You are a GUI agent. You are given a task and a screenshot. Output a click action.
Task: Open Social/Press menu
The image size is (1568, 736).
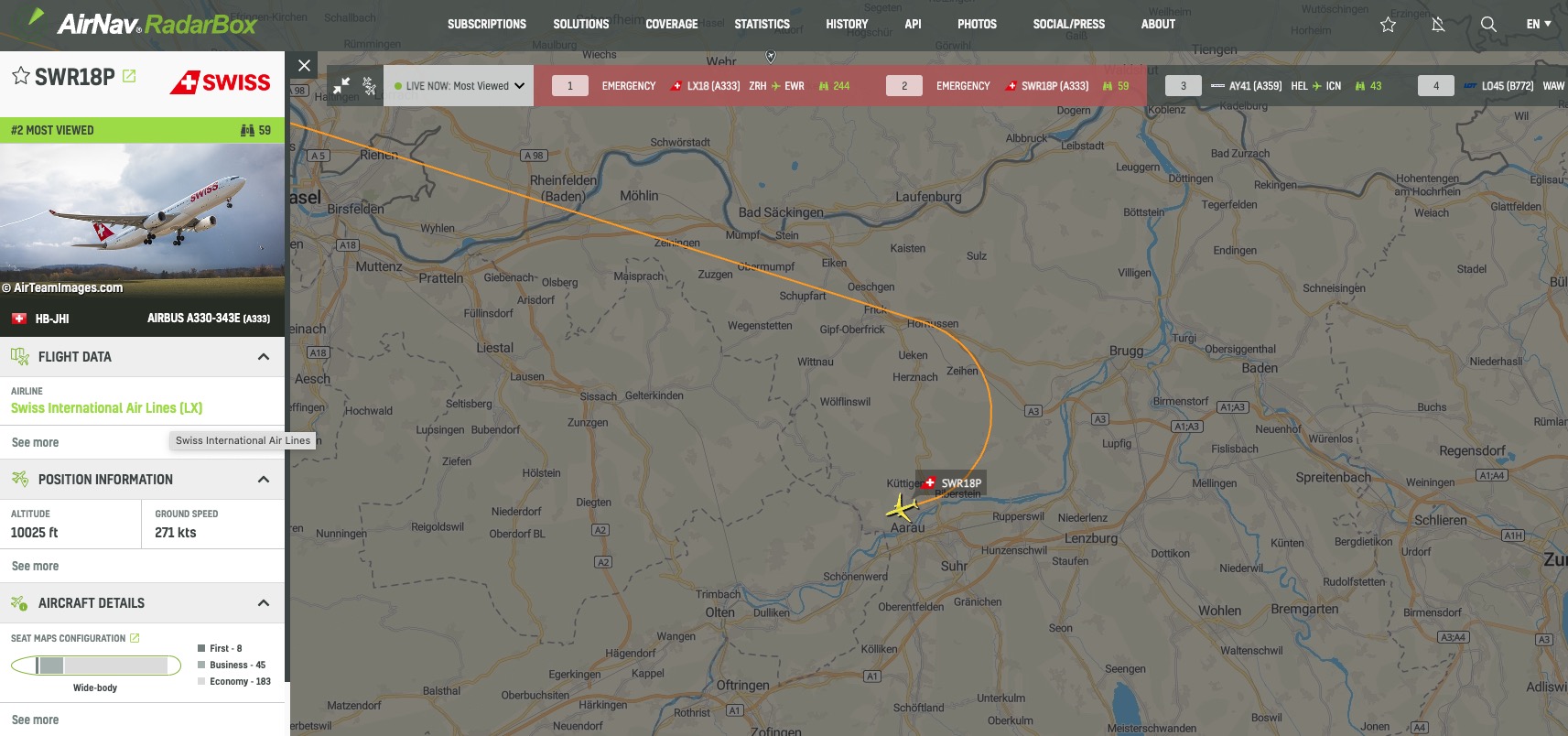1068,24
